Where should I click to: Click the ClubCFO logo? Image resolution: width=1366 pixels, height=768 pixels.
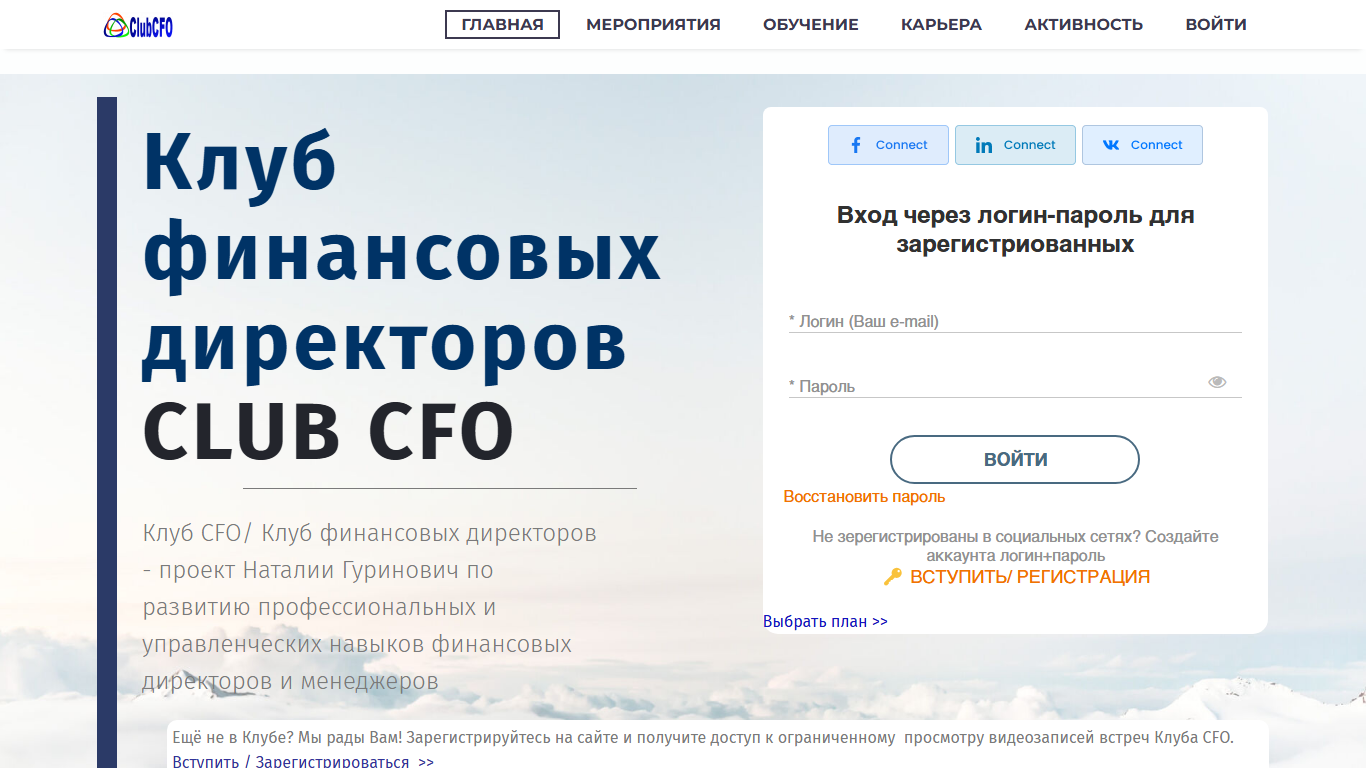tap(139, 26)
